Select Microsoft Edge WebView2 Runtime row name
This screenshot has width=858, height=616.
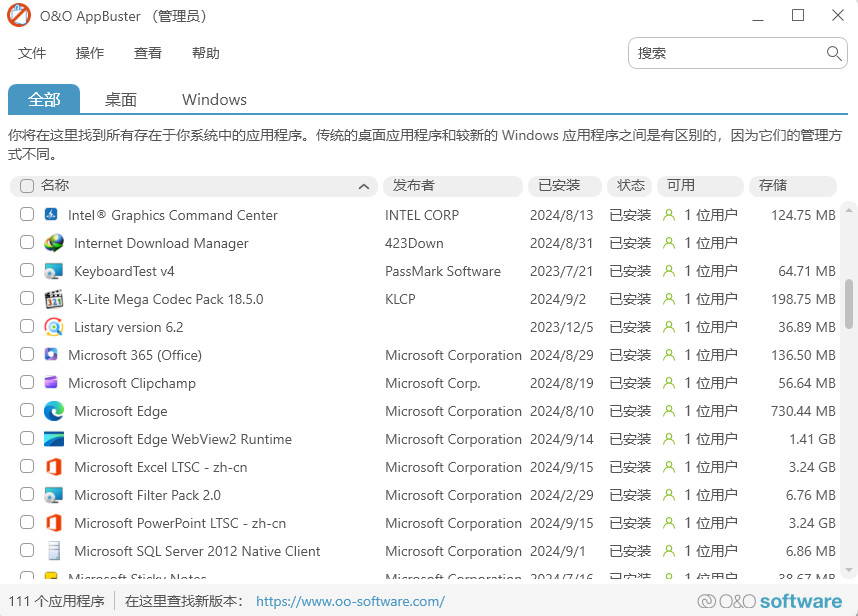pyautogui.click(x=183, y=439)
